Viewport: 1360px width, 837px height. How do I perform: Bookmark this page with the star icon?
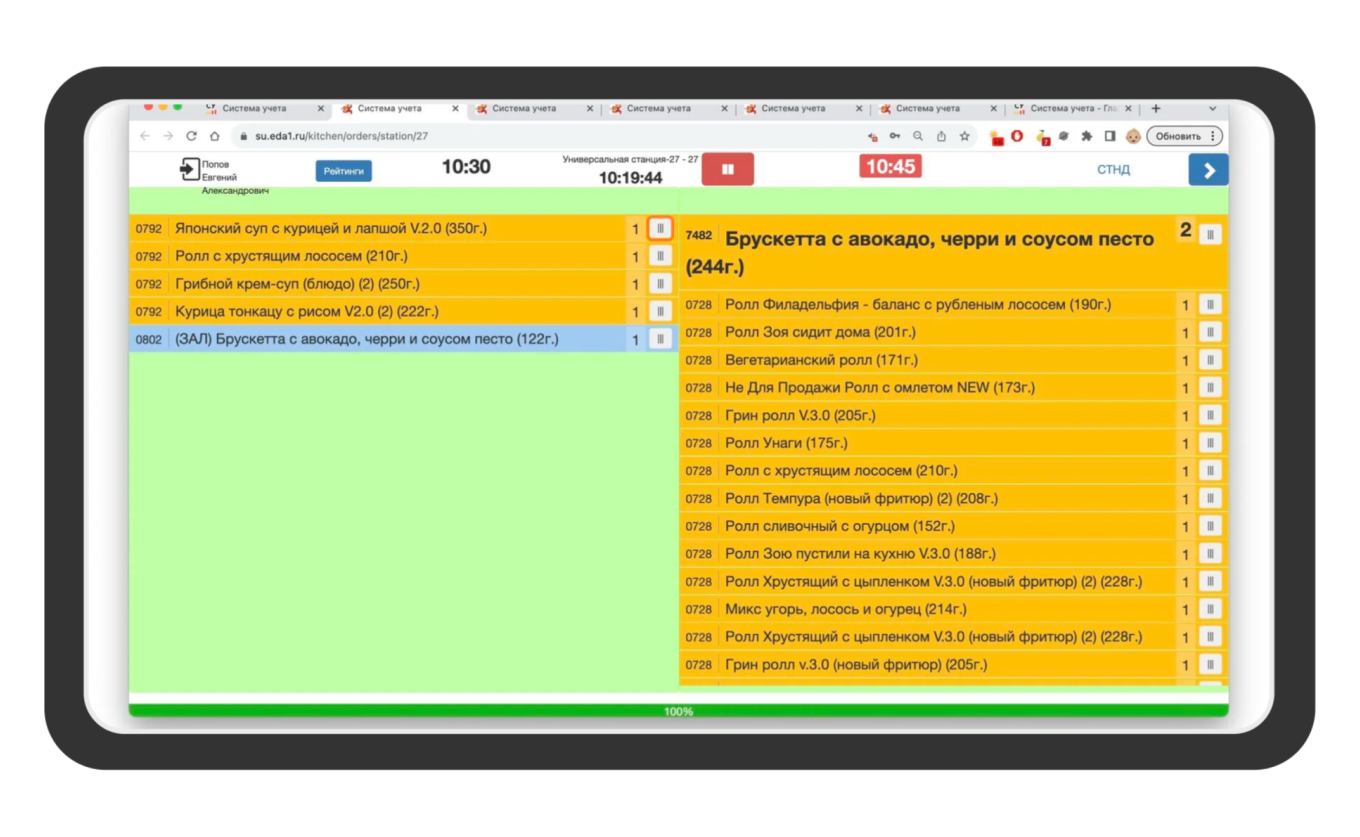tap(965, 136)
